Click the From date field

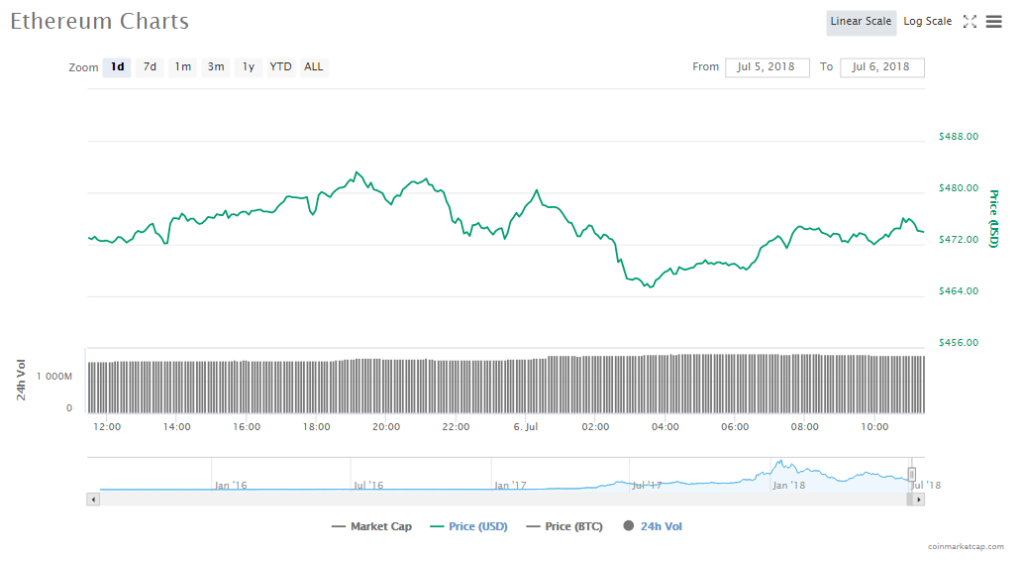(x=767, y=67)
